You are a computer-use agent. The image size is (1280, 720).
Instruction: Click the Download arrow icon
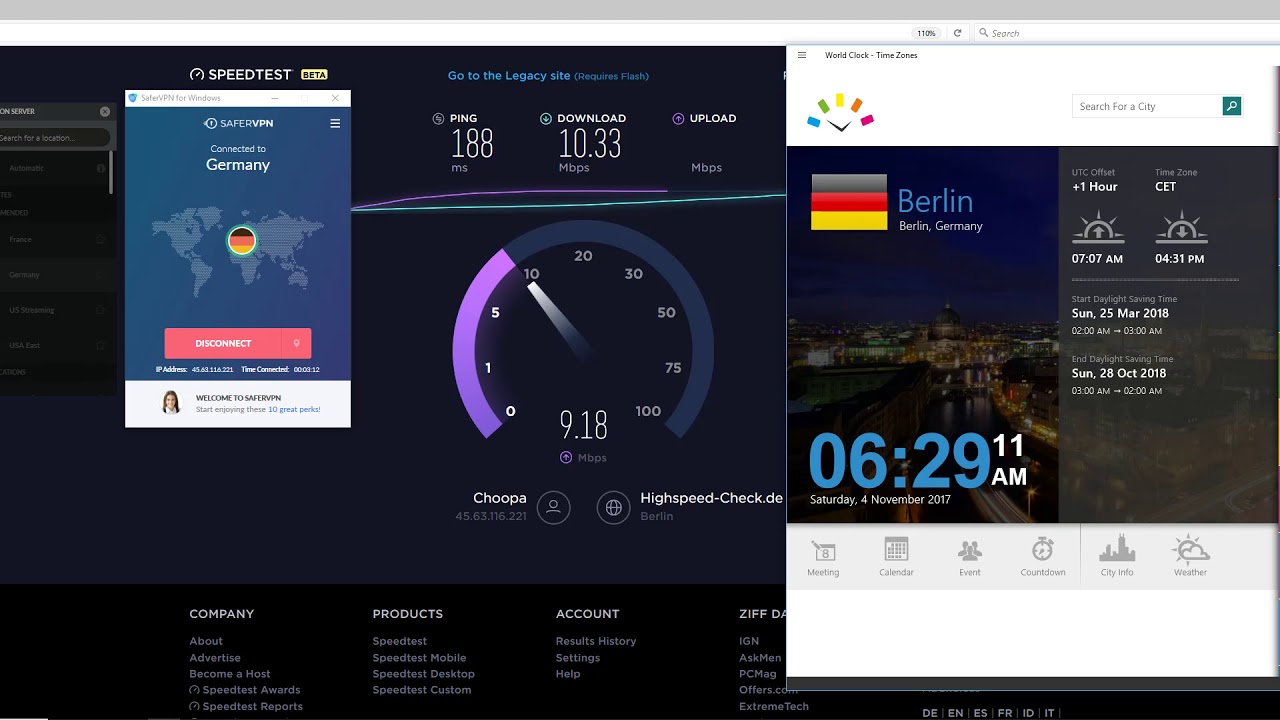(545, 118)
